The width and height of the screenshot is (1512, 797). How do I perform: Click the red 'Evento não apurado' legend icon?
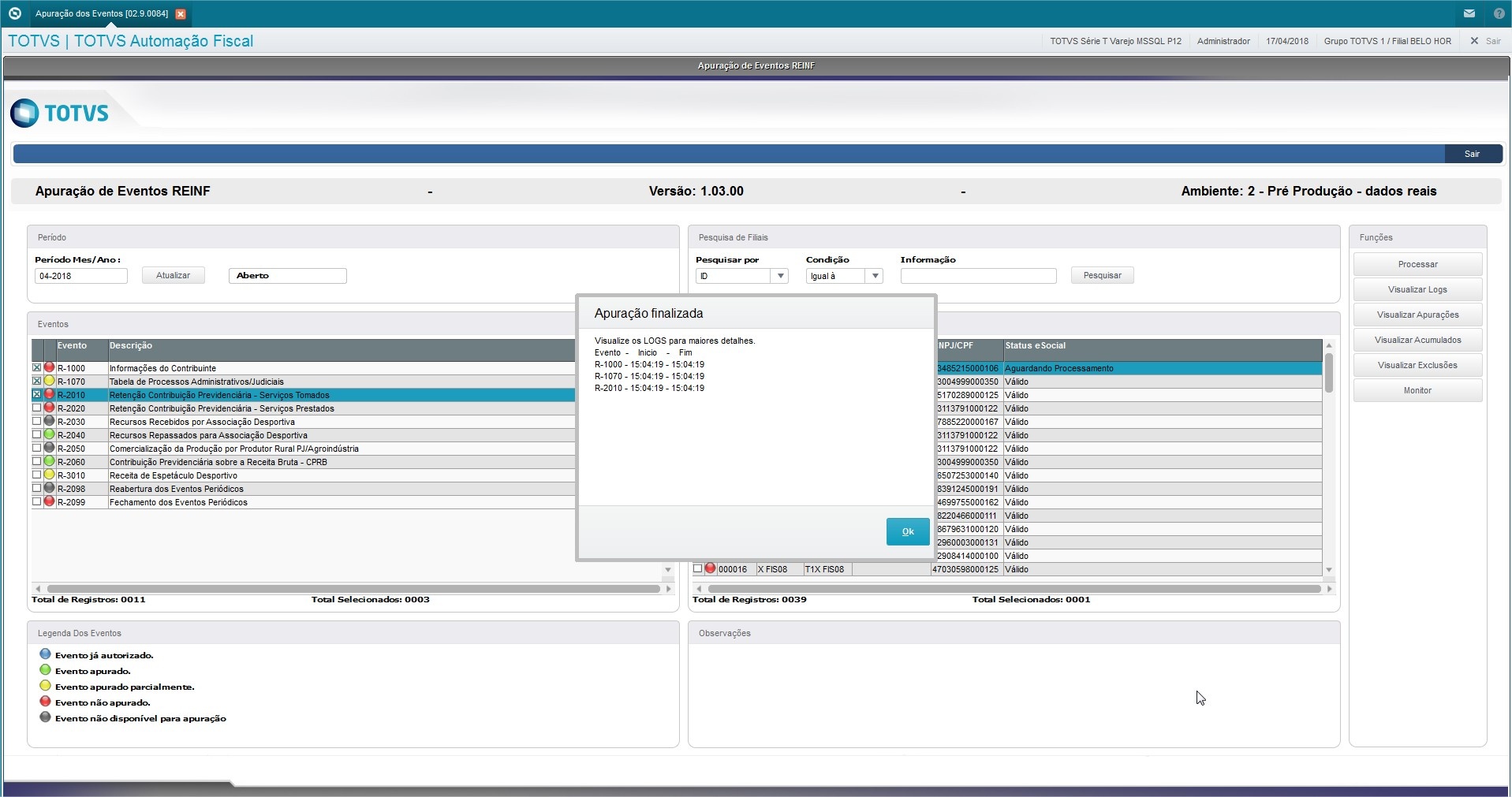click(x=45, y=702)
